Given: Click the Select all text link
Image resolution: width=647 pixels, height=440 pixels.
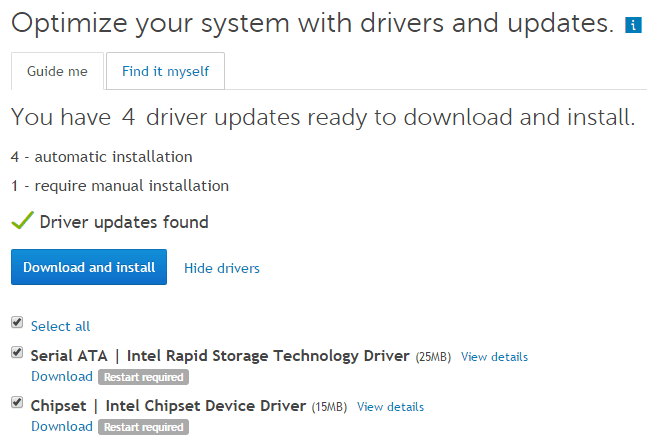Looking at the screenshot, I should coord(60,326).
